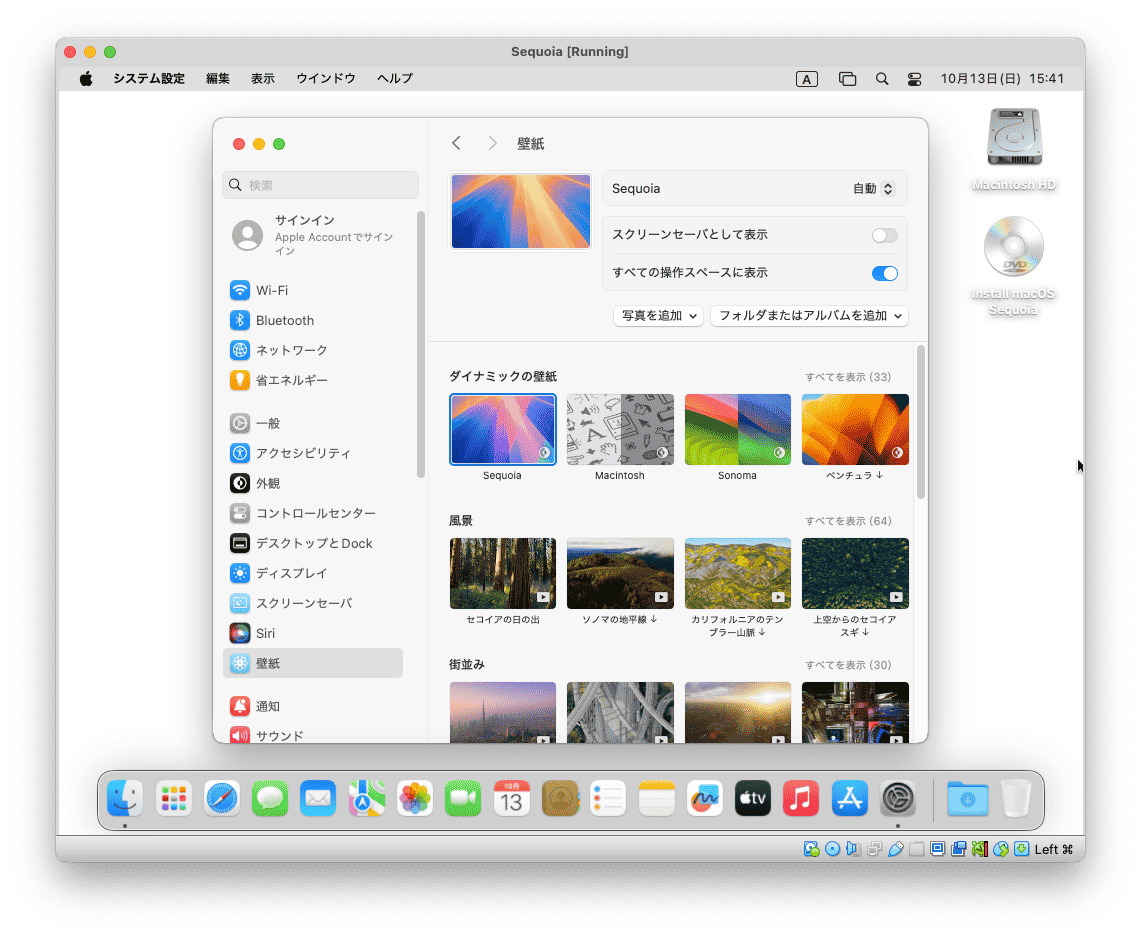Open 外観 settings pane

pos(313,483)
